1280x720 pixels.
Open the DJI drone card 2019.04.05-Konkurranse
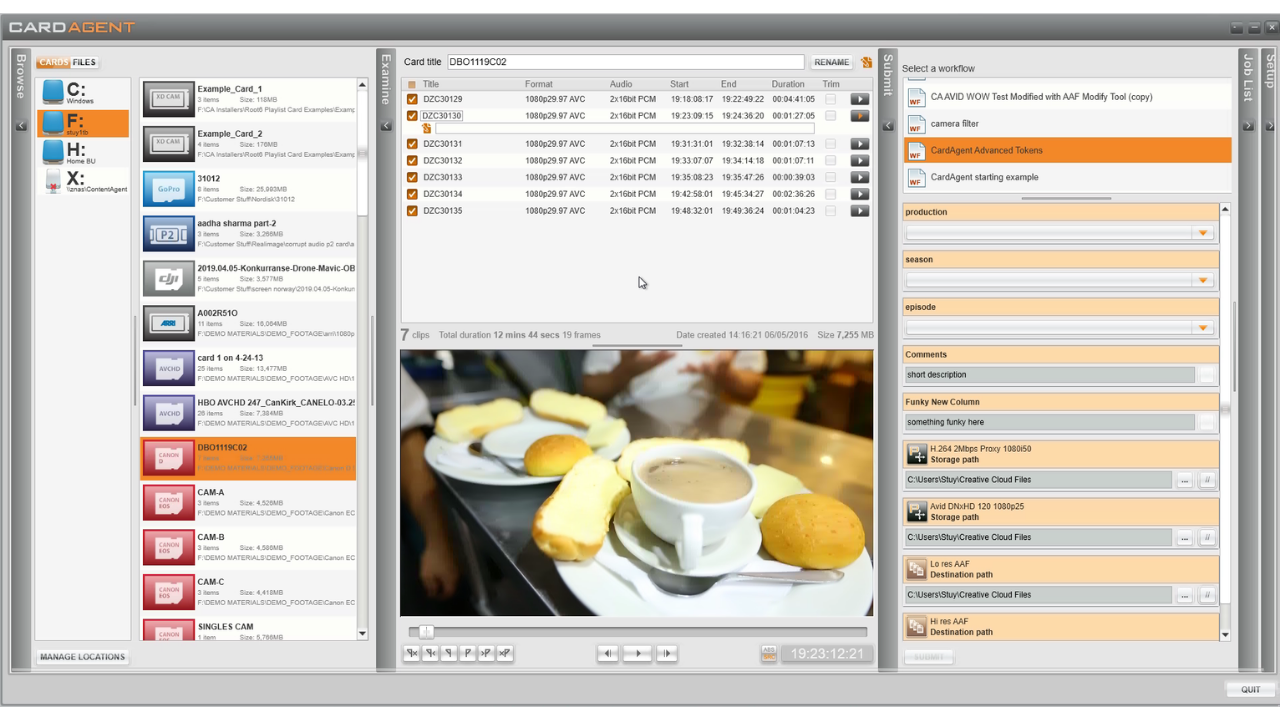pyautogui.click(x=249, y=278)
